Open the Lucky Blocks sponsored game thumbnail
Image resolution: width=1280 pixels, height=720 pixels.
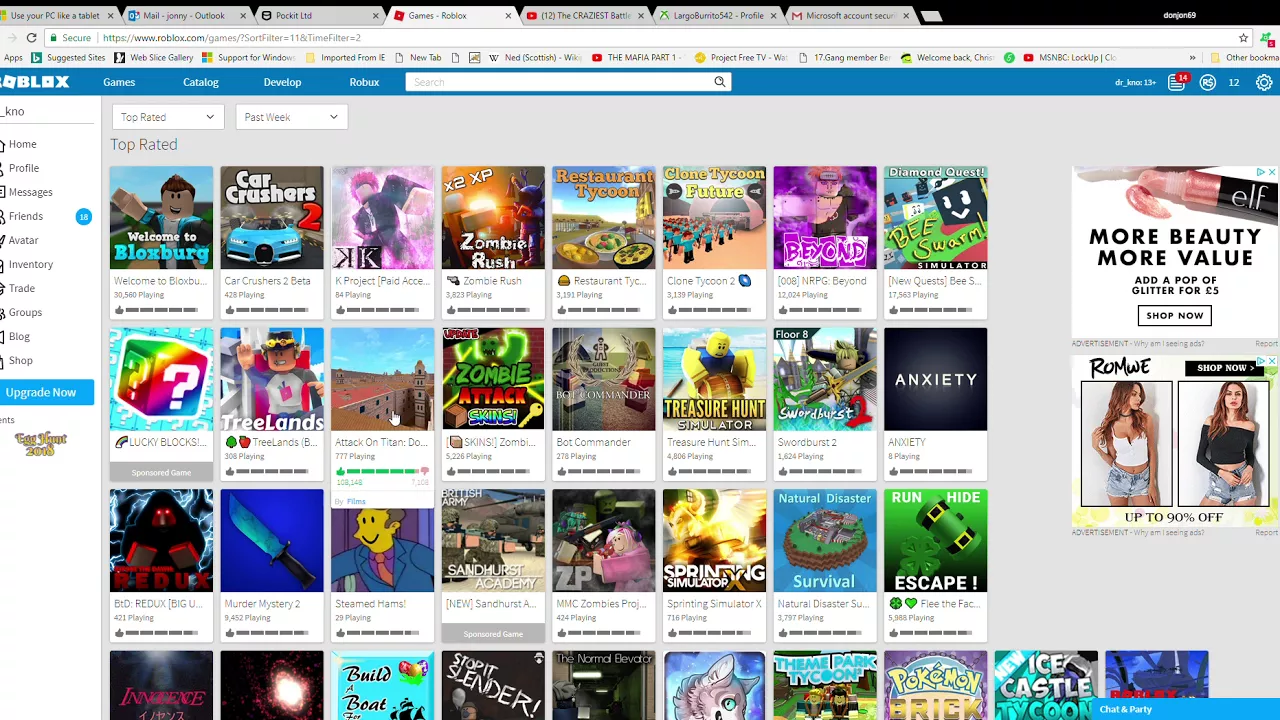(161, 379)
